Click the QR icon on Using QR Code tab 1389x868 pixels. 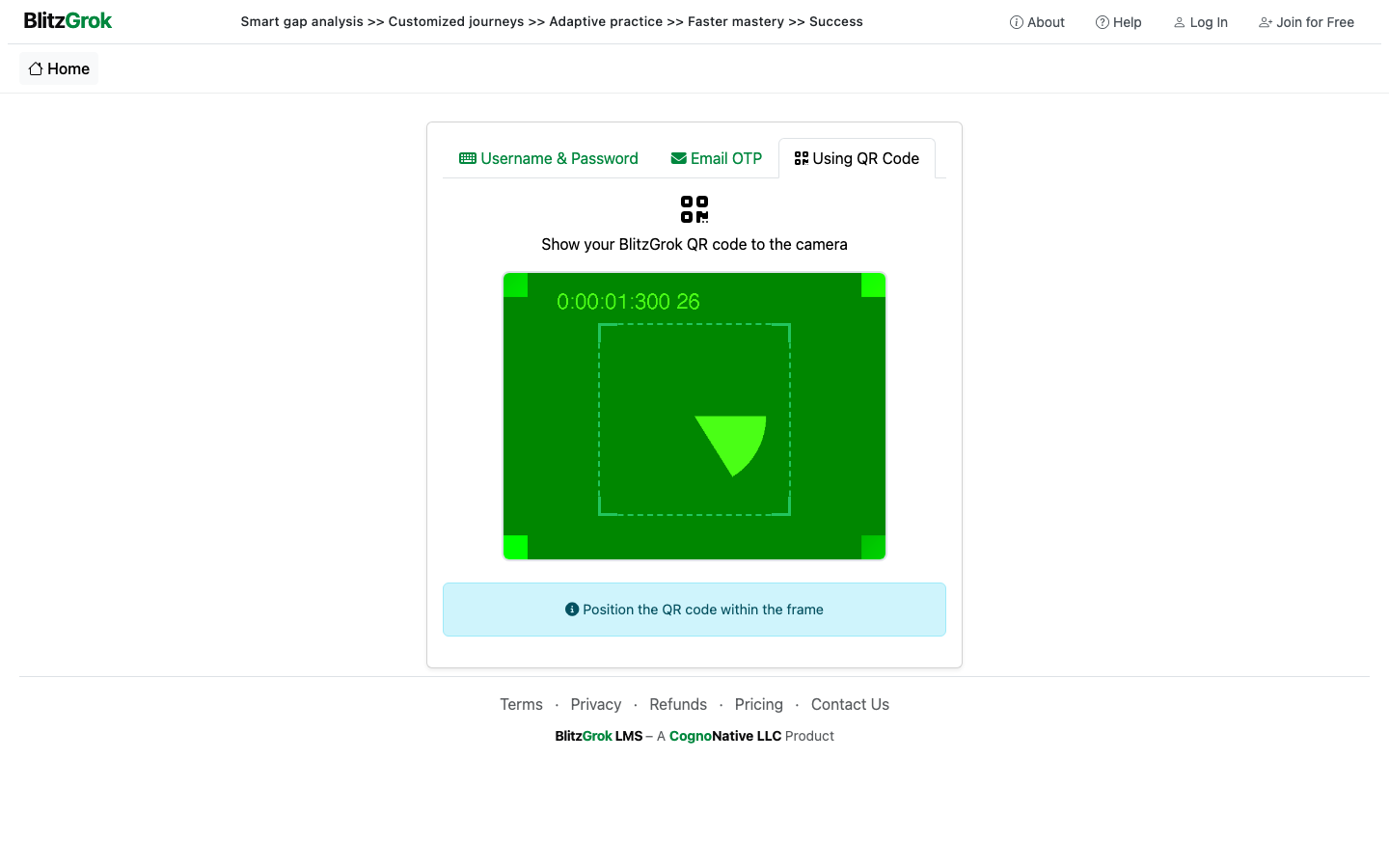802,158
